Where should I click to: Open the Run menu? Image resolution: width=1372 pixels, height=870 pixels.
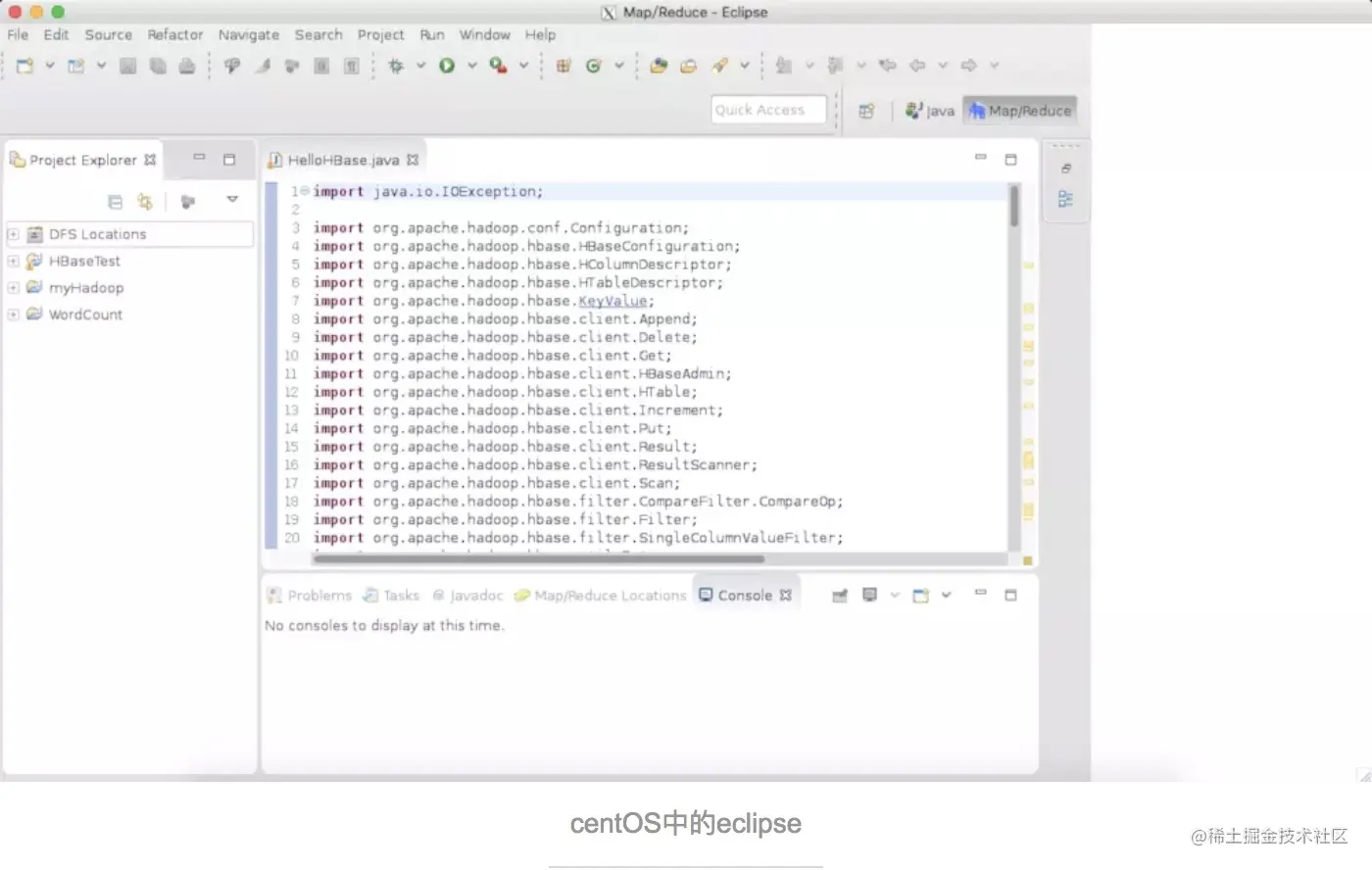click(432, 34)
